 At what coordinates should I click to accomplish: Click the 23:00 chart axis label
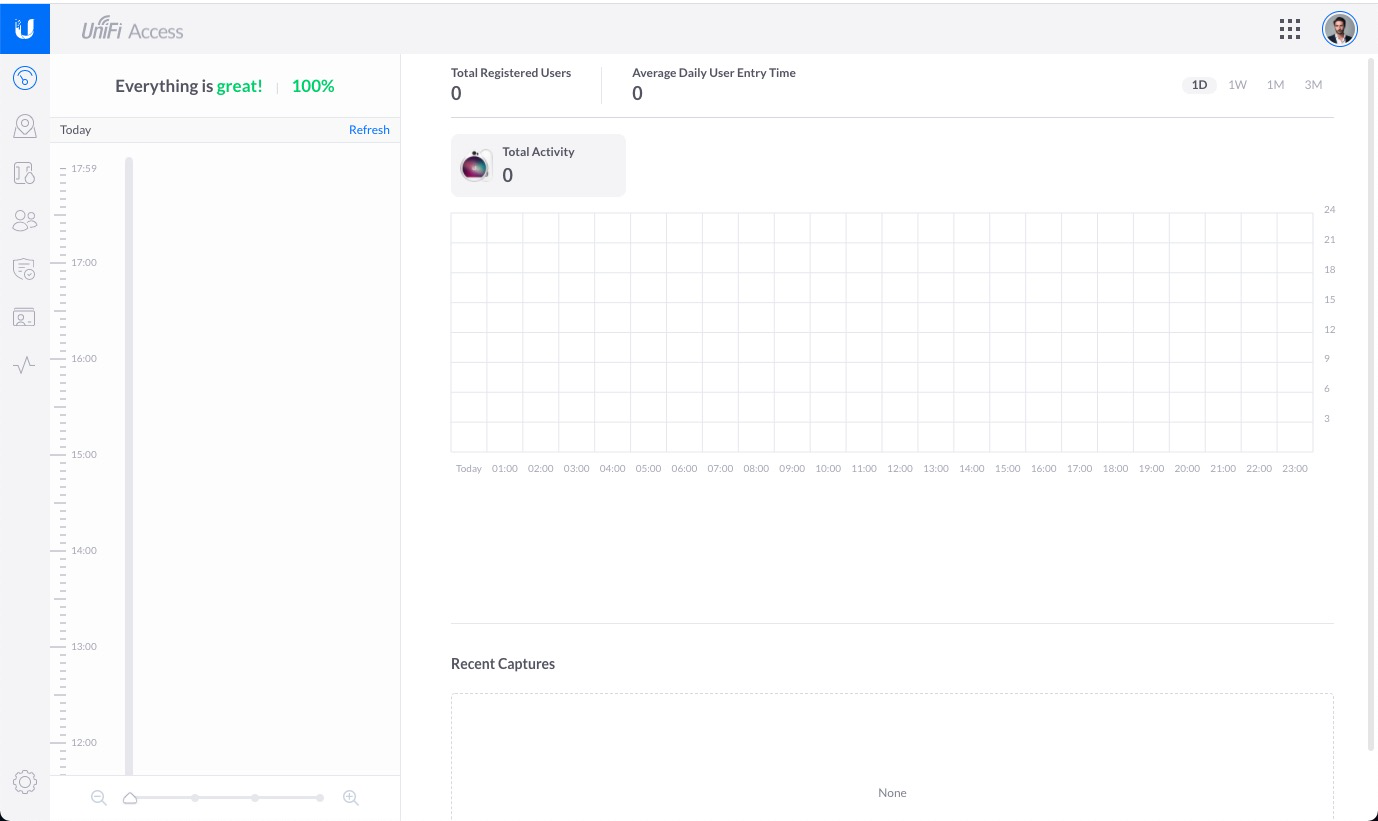pyautogui.click(x=1294, y=468)
